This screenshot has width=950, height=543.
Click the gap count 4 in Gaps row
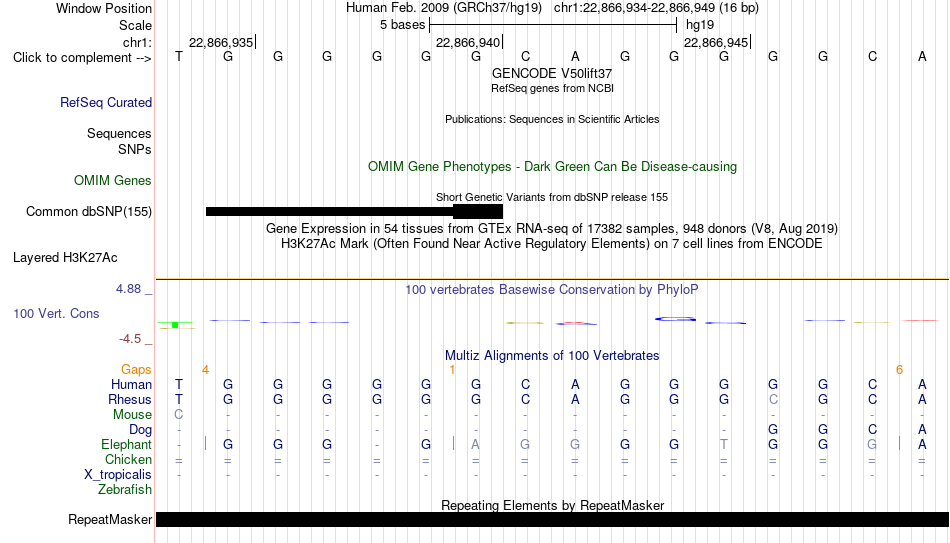tap(205, 370)
